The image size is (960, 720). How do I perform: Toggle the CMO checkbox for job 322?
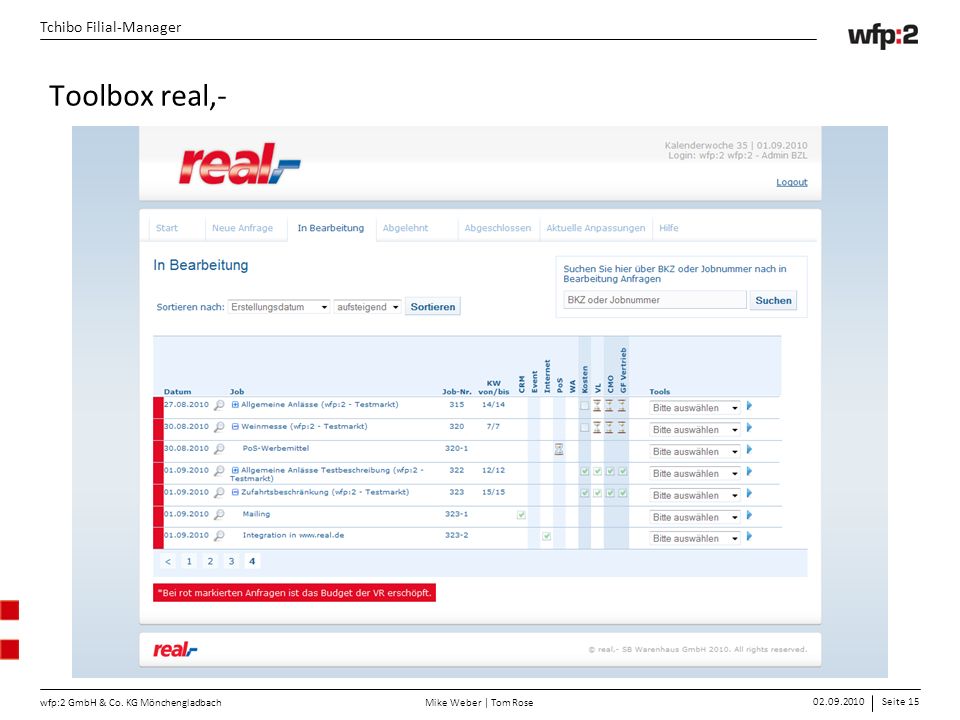tap(610, 471)
